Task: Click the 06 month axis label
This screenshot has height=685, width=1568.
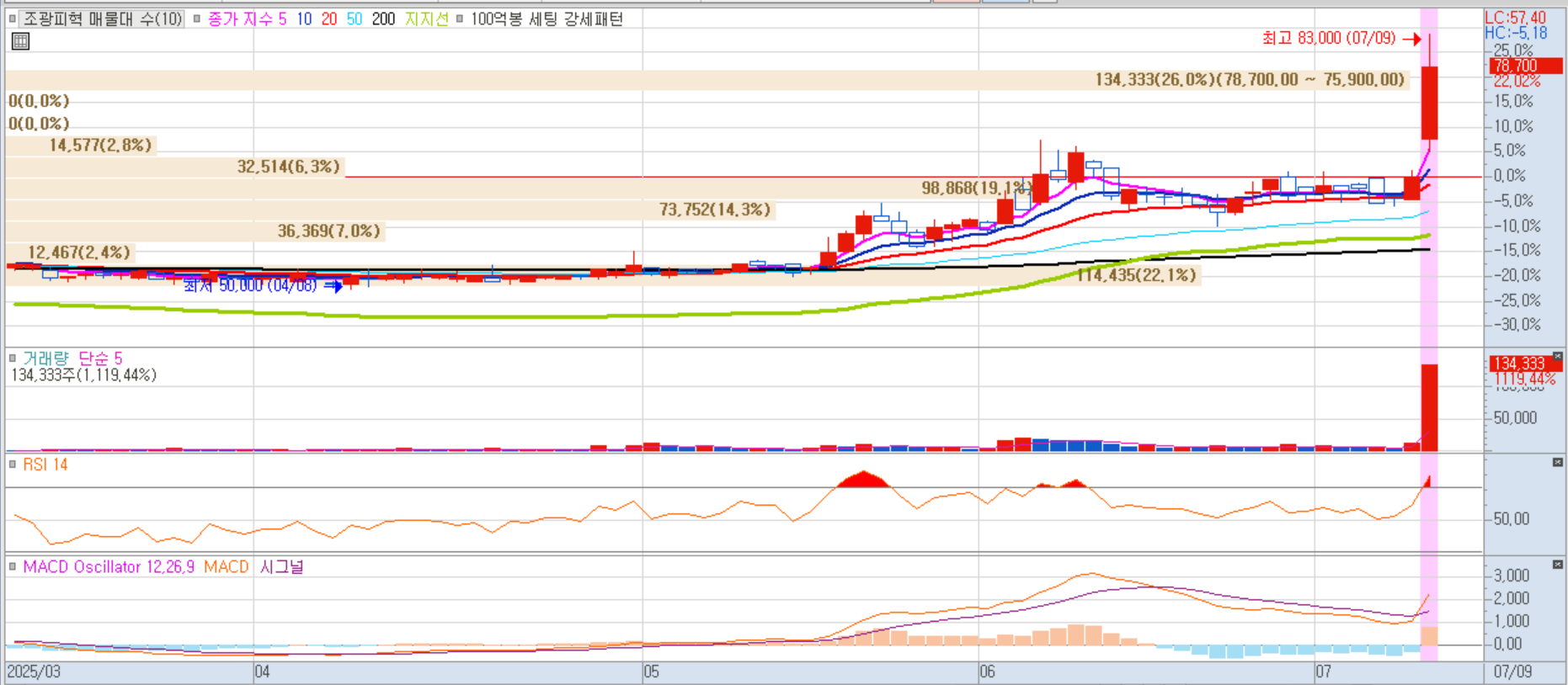Action: (987, 672)
